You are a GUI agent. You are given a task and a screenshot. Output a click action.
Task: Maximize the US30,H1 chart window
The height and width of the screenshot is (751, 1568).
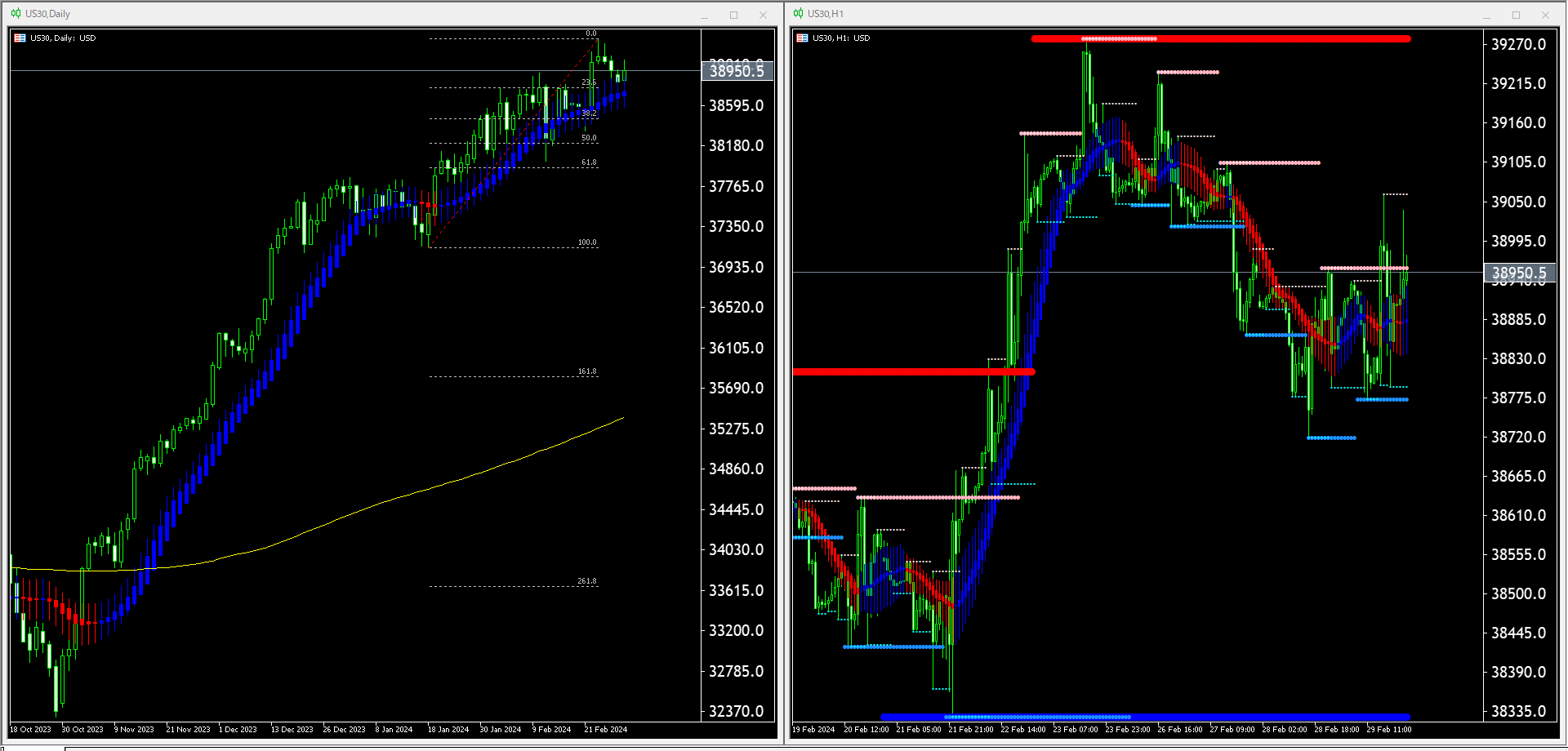[1516, 15]
